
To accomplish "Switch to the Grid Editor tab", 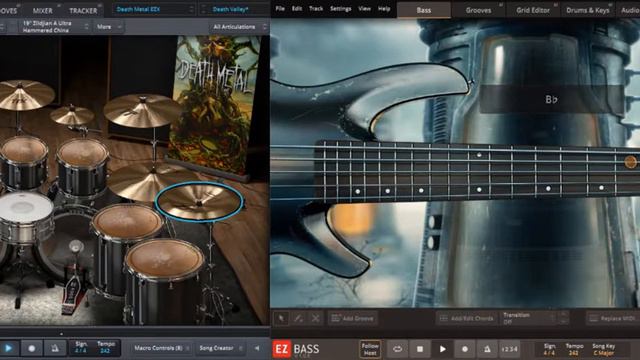I will point(533,10).
